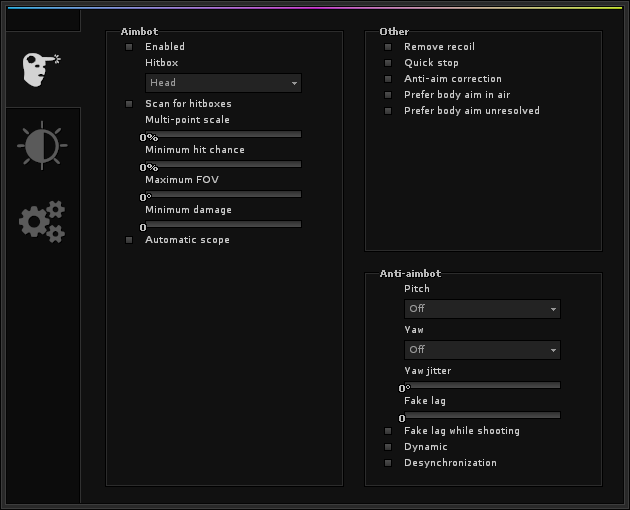Tick Anti-aim correction checkbox
The height and width of the screenshot is (510, 630).
pyautogui.click(x=388, y=79)
